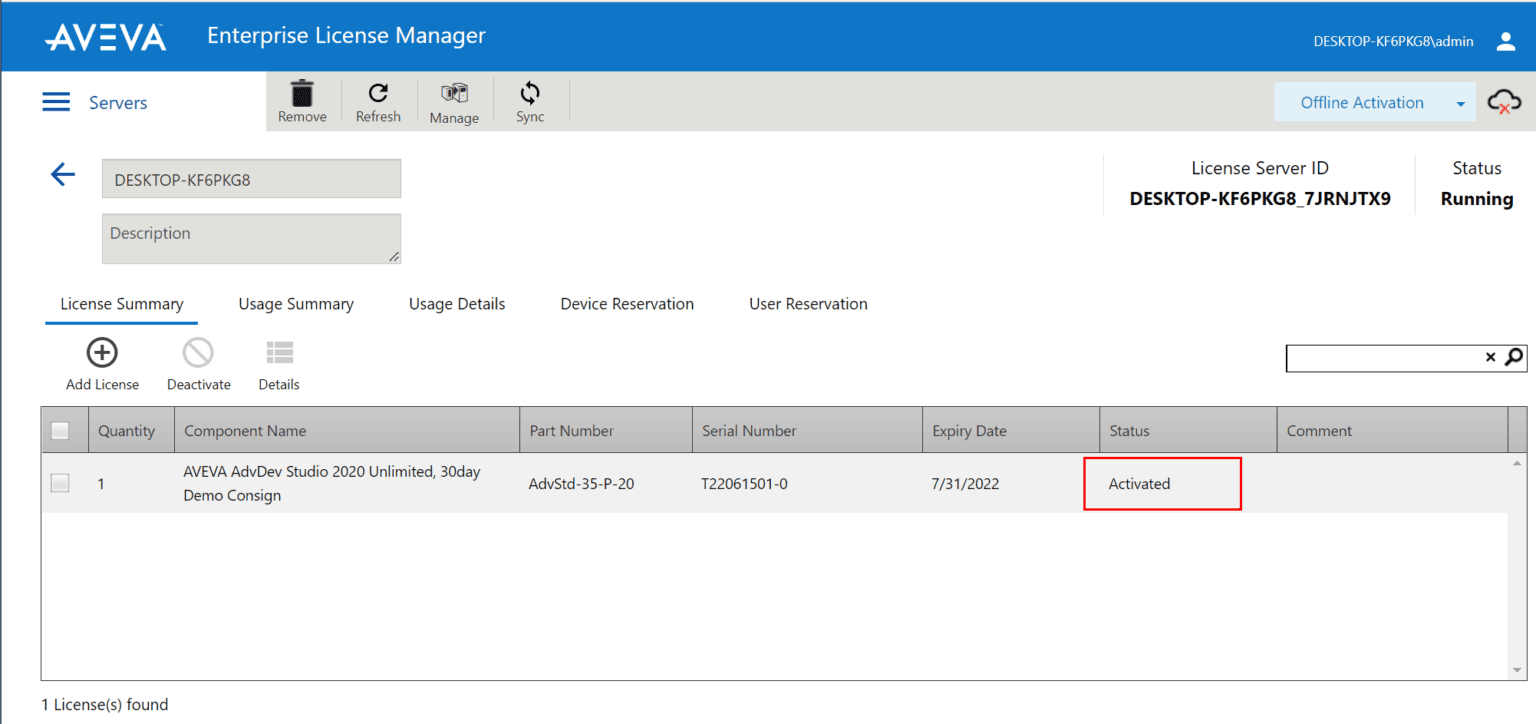Screen dimensions: 1536x724
Task: Click the disconnected cloud icon near Offline Activation
Action: [x=1505, y=102]
